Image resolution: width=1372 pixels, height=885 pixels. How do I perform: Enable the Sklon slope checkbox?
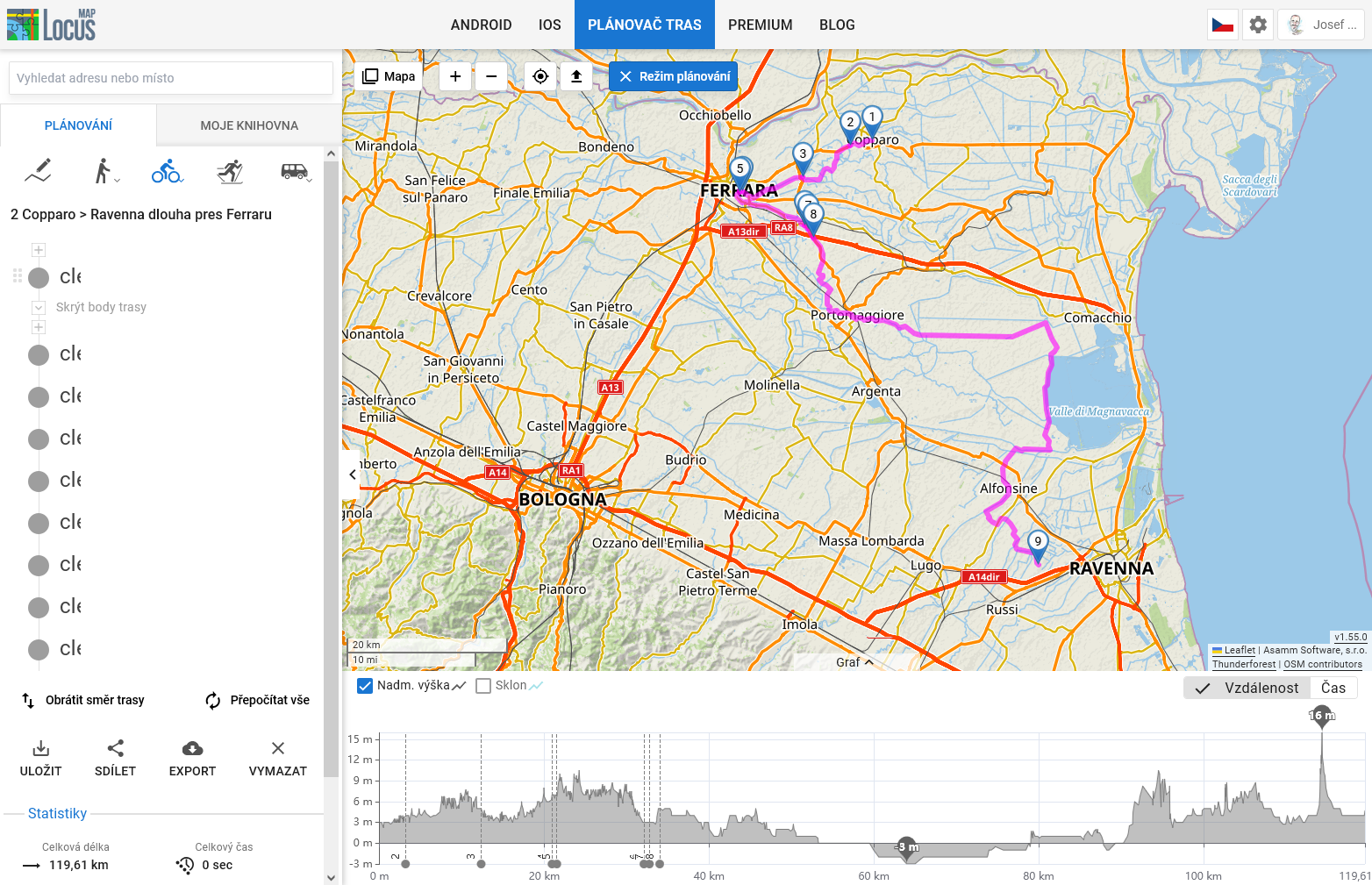483,686
